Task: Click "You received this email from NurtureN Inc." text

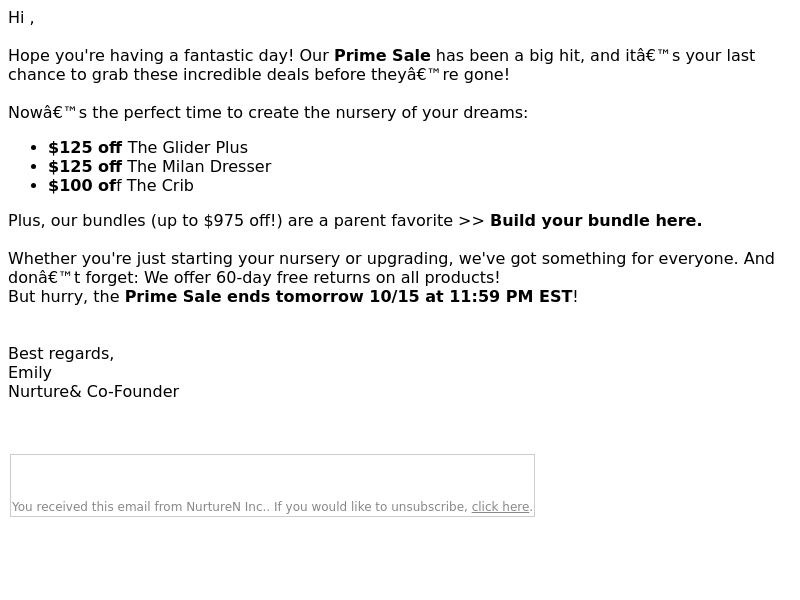Action: tap(140, 507)
